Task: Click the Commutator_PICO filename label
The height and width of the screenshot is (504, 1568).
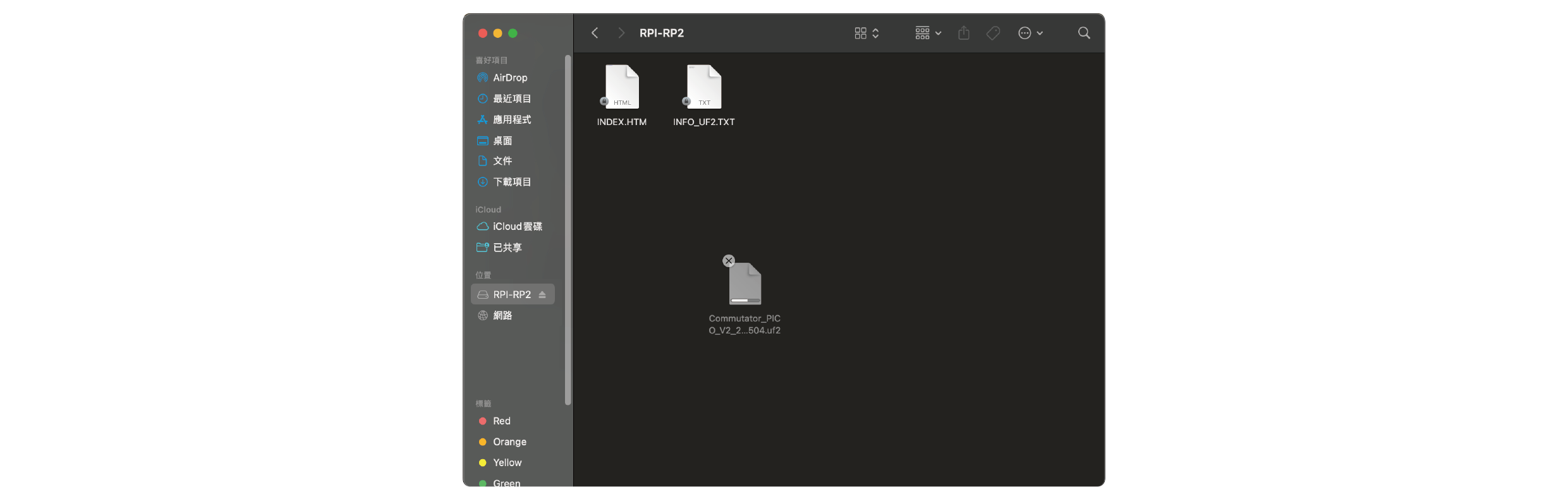Action: pos(744,324)
